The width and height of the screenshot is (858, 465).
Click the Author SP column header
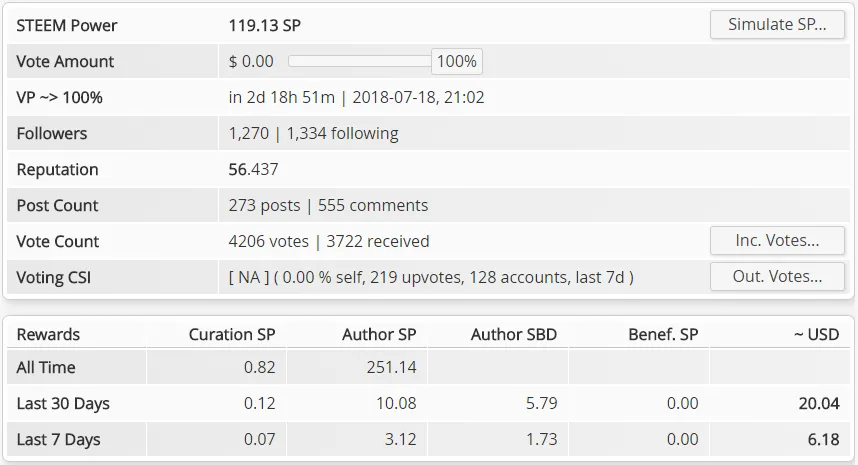[379, 335]
